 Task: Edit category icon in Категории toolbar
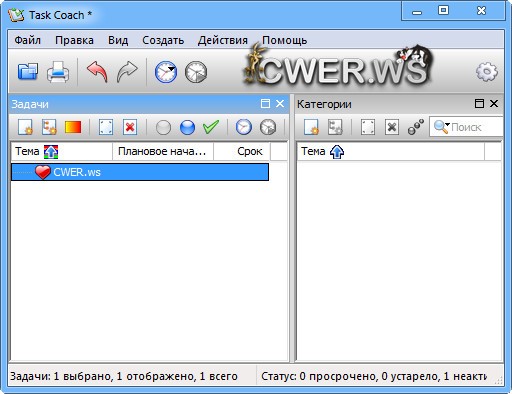[x=368, y=127]
